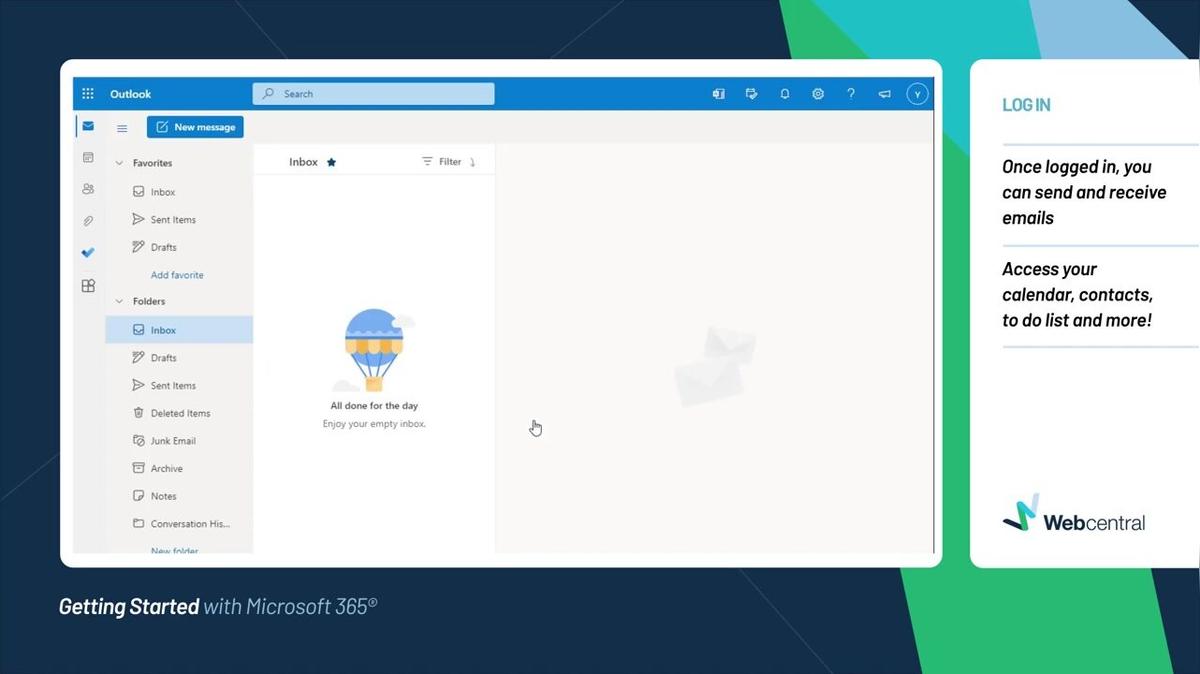
Task: Open the notifications bell
Action: click(x=785, y=94)
